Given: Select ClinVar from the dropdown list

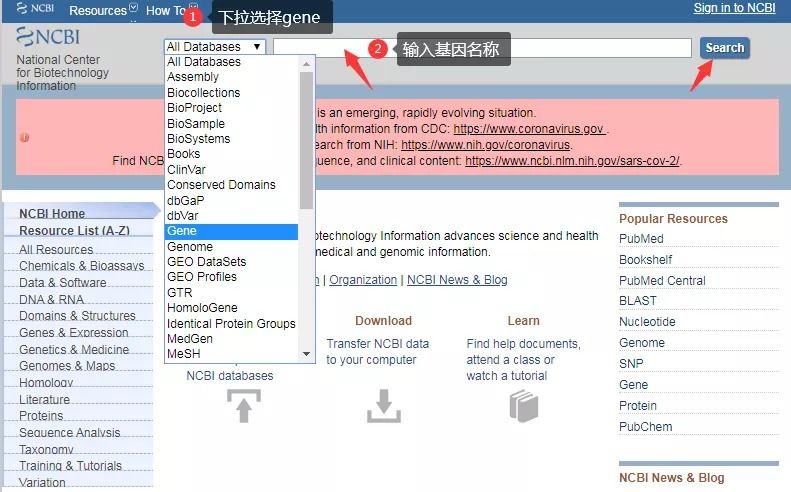Looking at the screenshot, I should click(x=231, y=170).
